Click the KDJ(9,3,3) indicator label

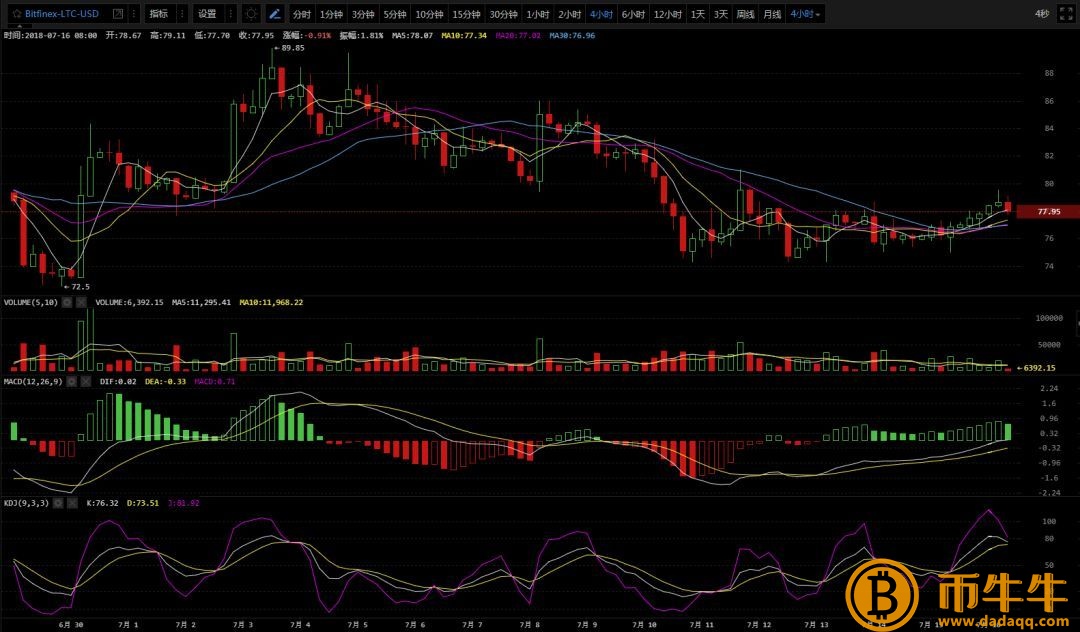point(26,503)
